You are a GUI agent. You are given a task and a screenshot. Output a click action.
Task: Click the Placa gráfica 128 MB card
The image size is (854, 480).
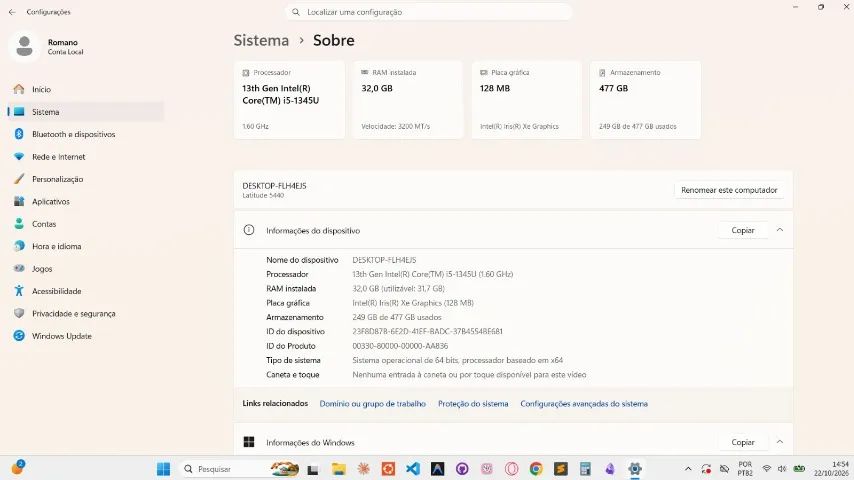click(527, 100)
